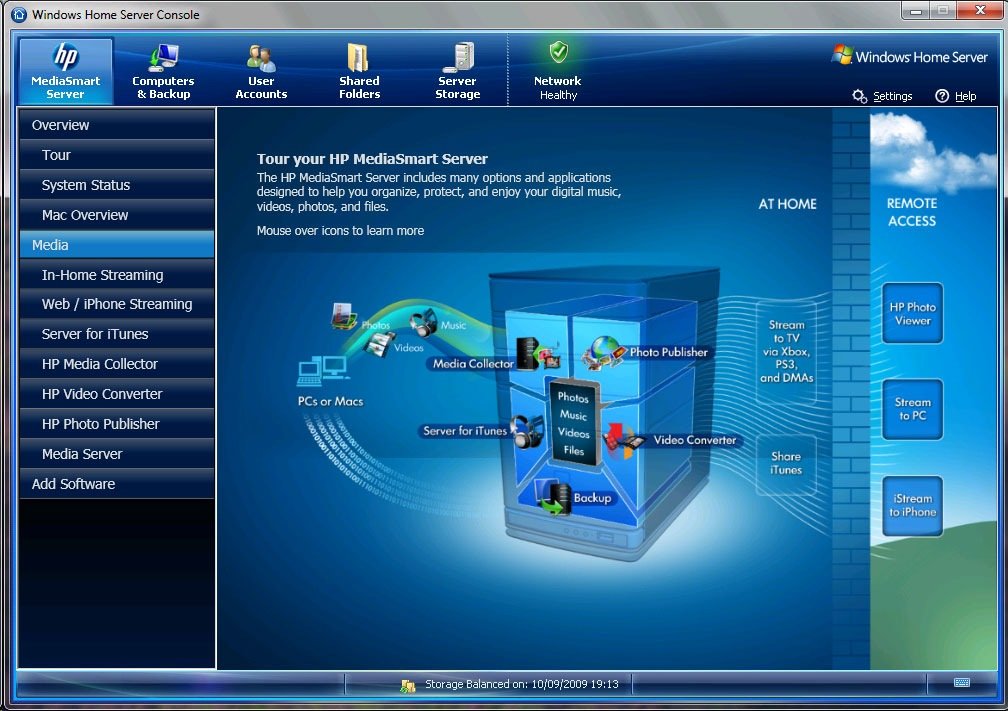Click the Windows Home Server logo
Image resolution: width=1008 pixels, height=711 pixels.
pos(910,57)
